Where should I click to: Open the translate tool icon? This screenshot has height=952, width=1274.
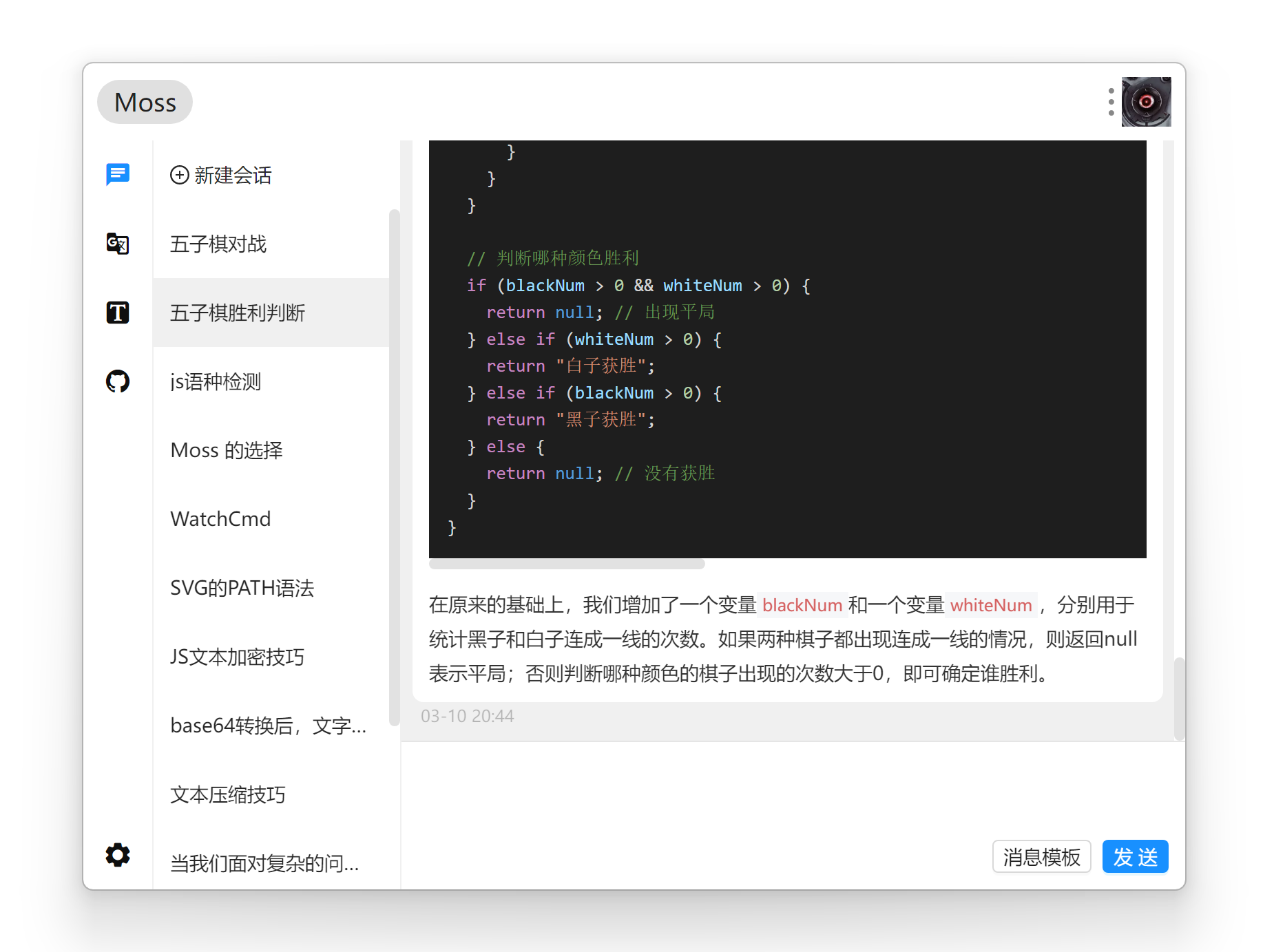point(118,244)
